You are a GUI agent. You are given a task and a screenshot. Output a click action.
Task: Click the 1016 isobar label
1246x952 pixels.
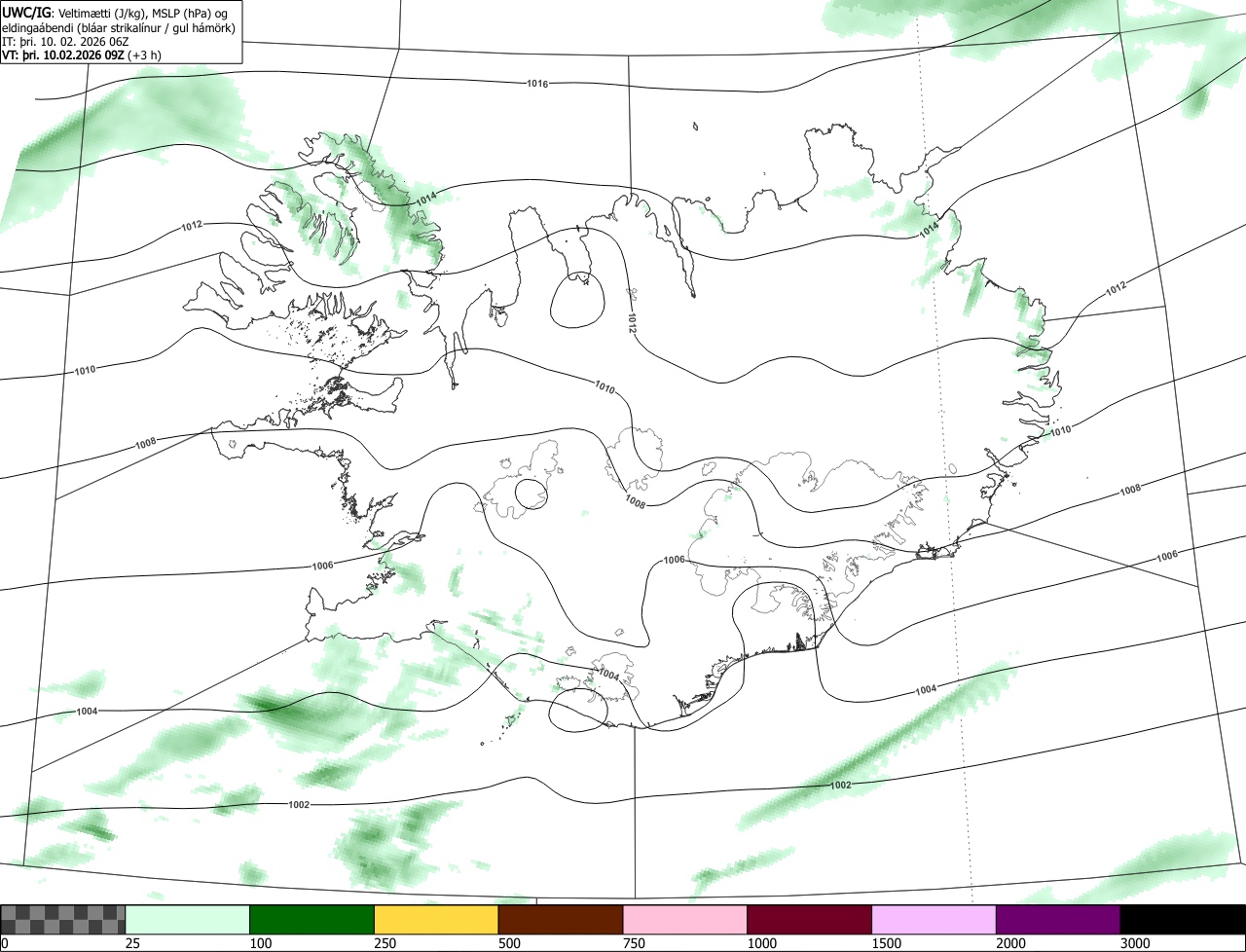coord(537,84)
